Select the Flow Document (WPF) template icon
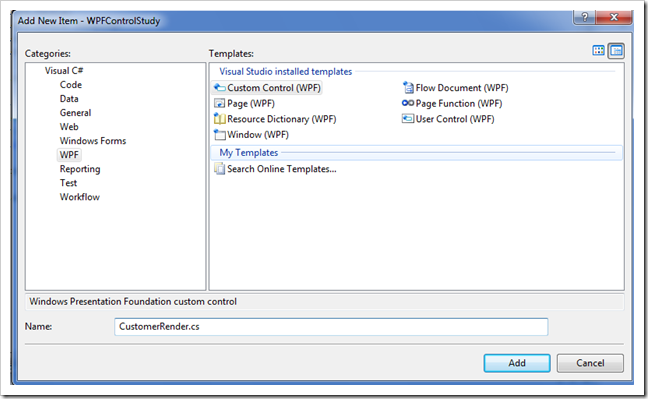 [408, 88]
